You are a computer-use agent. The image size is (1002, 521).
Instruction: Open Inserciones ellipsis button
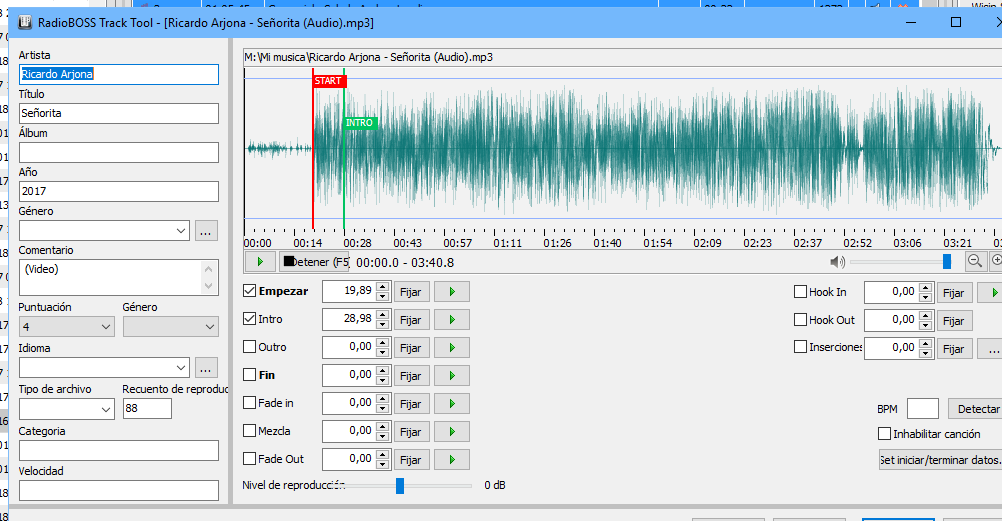pyautogui.click(x=992, y=348)
